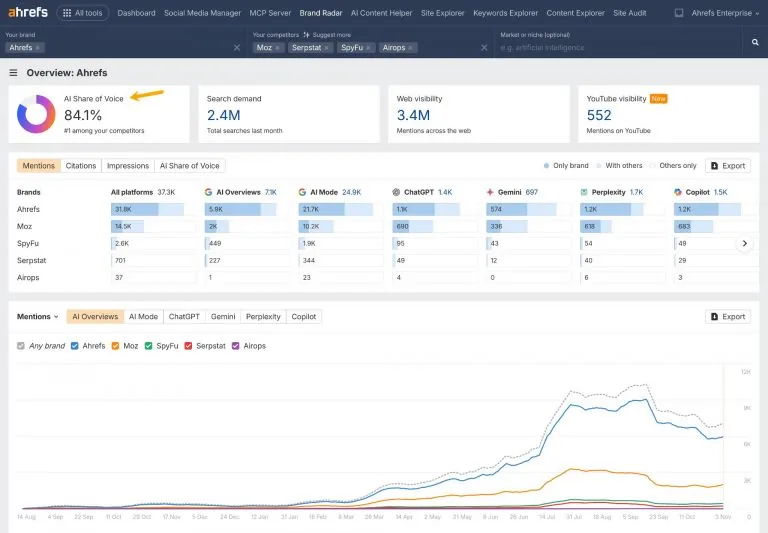The height and width of the screenshot is (533, 768).
Task: Remove the Moz competitor tag
Action: (277, 48)
